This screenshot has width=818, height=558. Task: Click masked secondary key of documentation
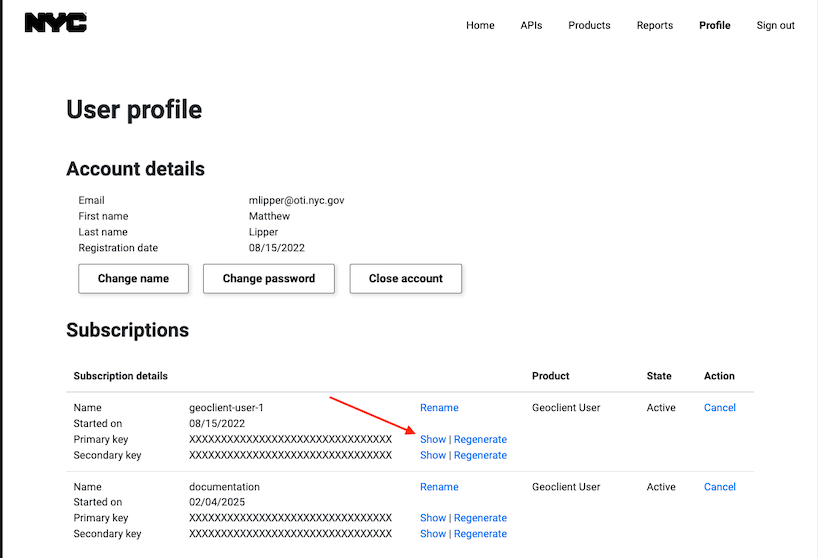pos(290,533)
